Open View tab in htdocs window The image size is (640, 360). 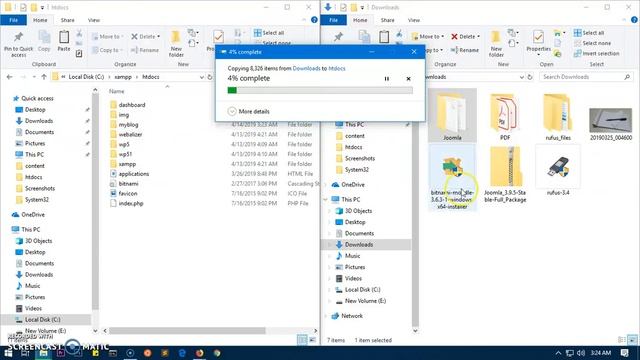94,20
